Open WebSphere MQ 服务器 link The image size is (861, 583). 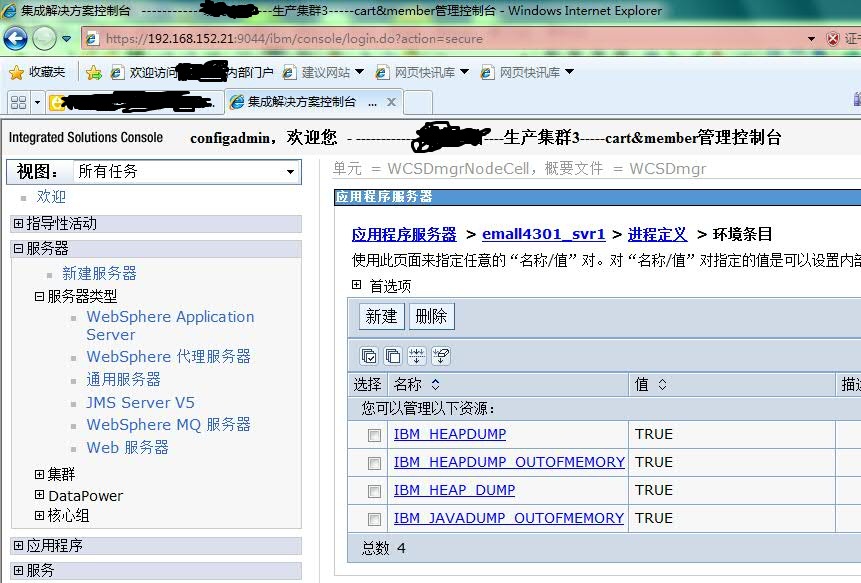(x=168, y=424)
